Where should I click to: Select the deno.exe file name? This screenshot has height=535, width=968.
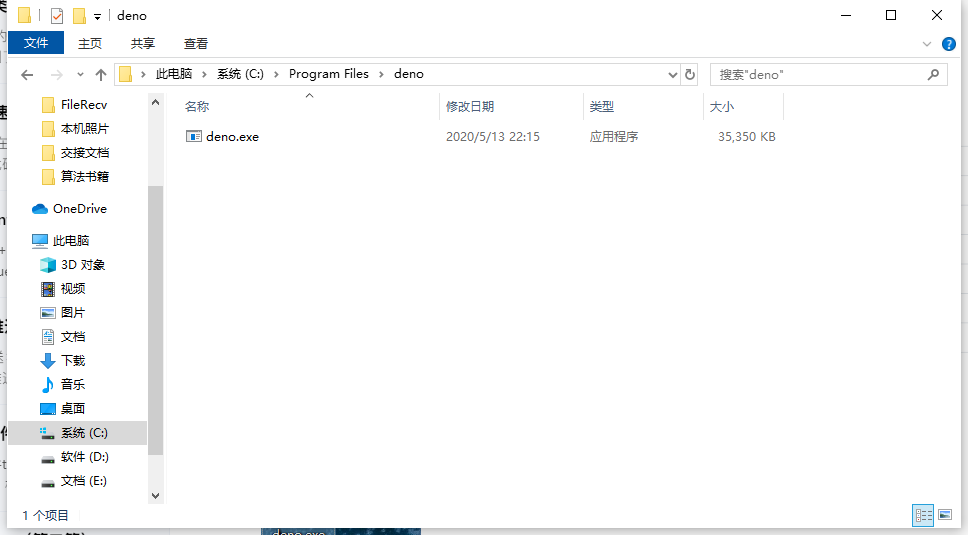point(232,137)
